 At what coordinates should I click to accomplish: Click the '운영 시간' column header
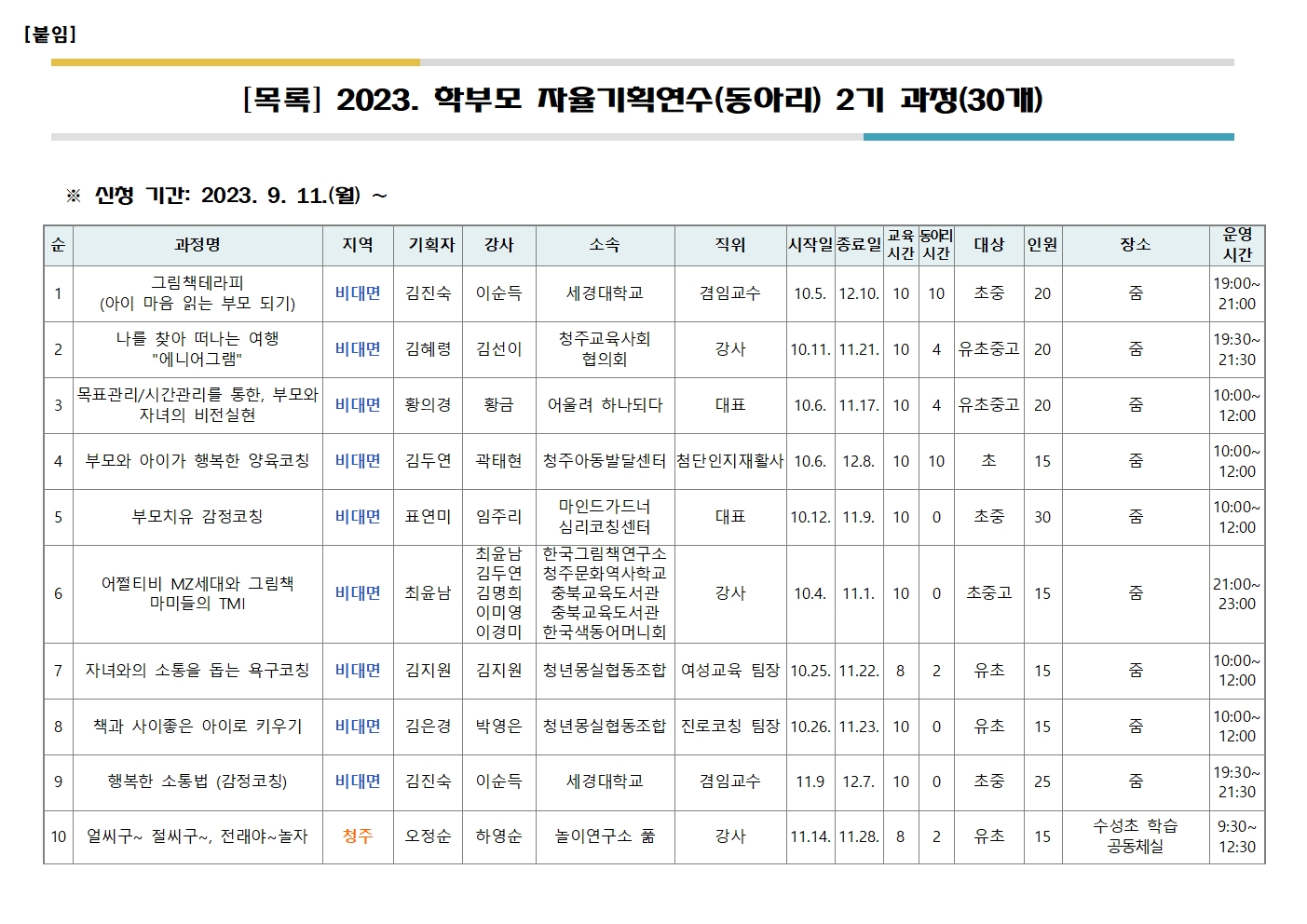(x=1237, y=245)
